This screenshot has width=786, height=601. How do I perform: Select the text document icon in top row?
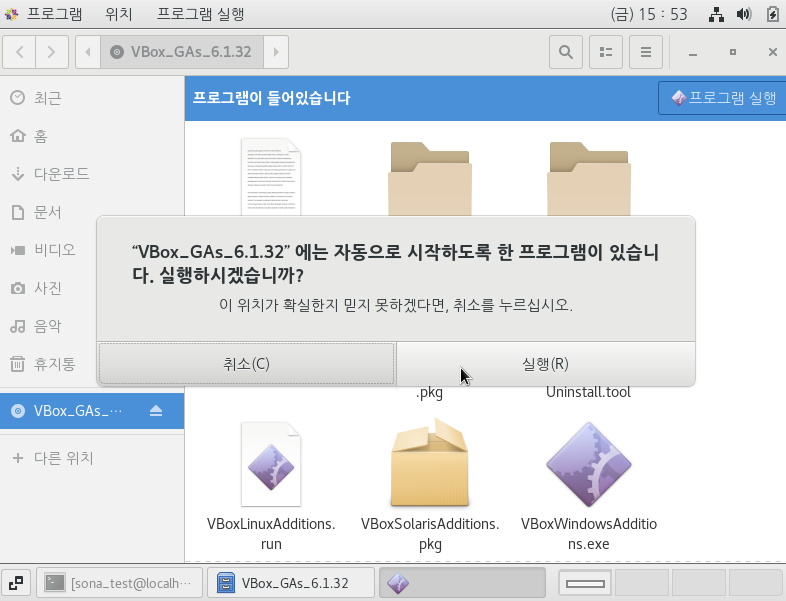(271, 177)
